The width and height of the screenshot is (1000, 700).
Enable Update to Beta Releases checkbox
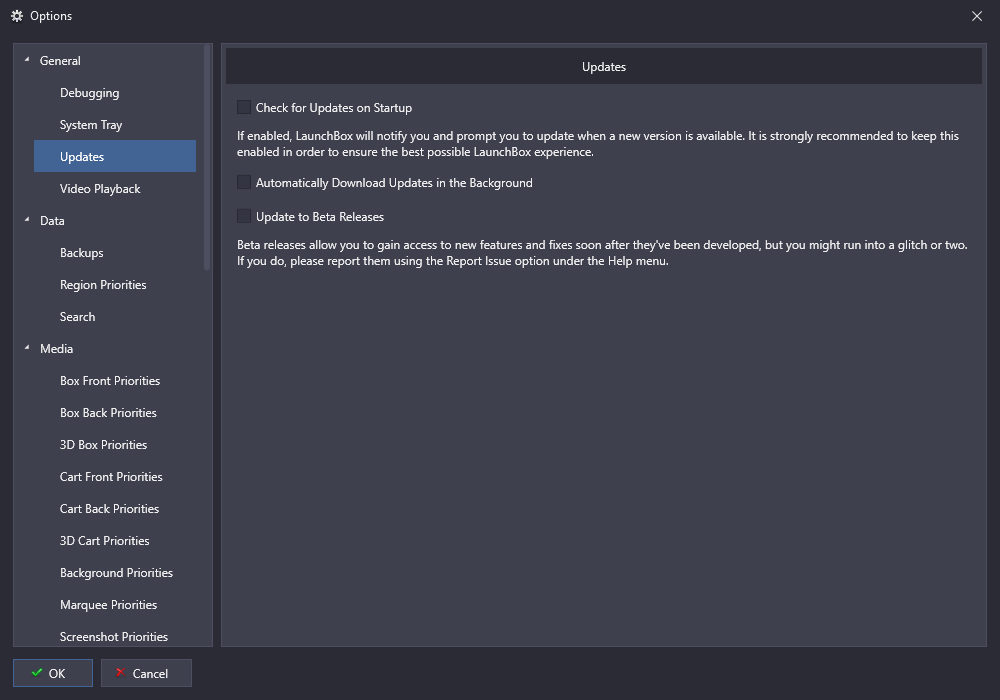pyautogui.click(x=244, y=216)
